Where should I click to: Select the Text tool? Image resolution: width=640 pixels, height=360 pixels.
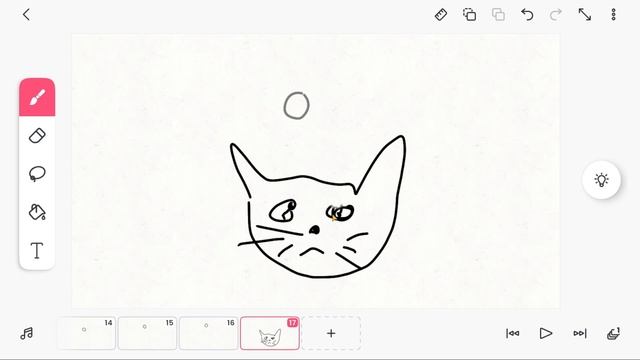[37, 250]
